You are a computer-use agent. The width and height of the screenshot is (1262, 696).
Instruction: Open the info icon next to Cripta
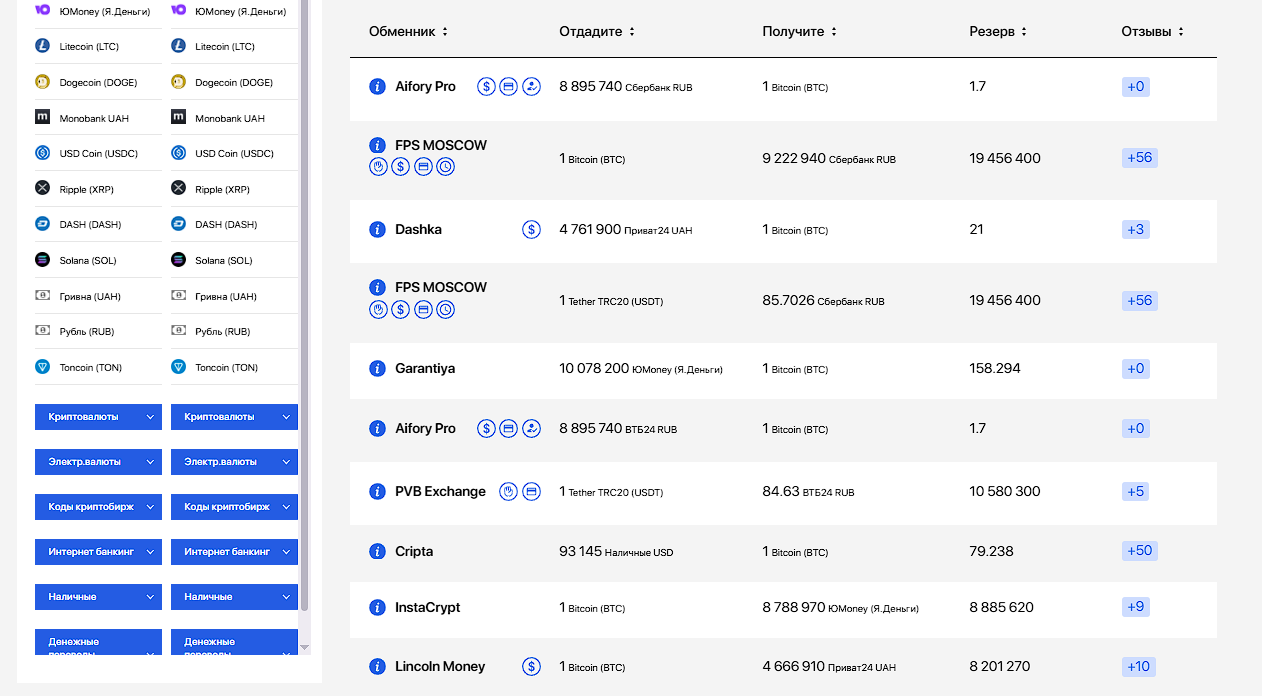click(x=377, y=551)
